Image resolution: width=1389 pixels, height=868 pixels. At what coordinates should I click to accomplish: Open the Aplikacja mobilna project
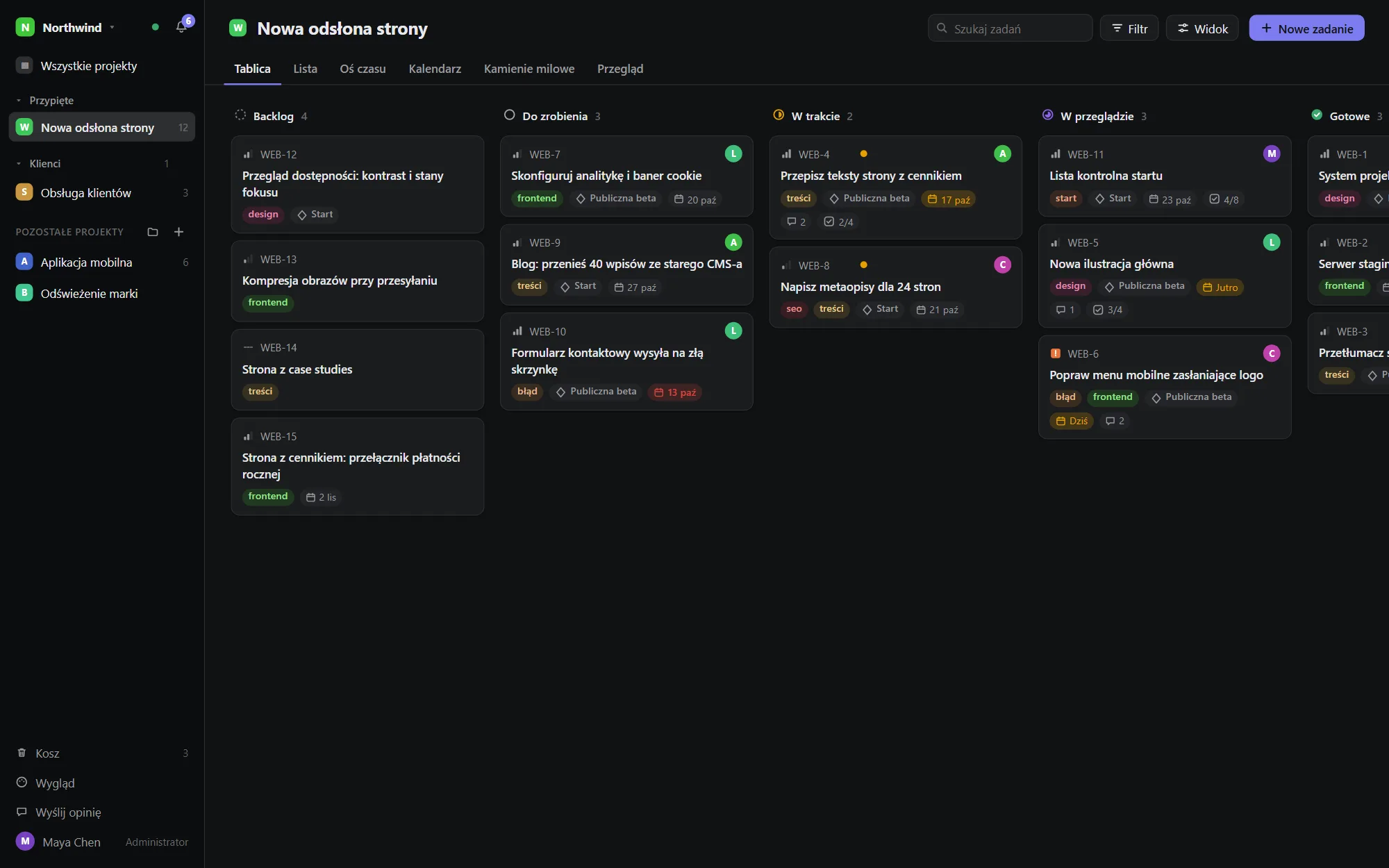pos(102,262)
